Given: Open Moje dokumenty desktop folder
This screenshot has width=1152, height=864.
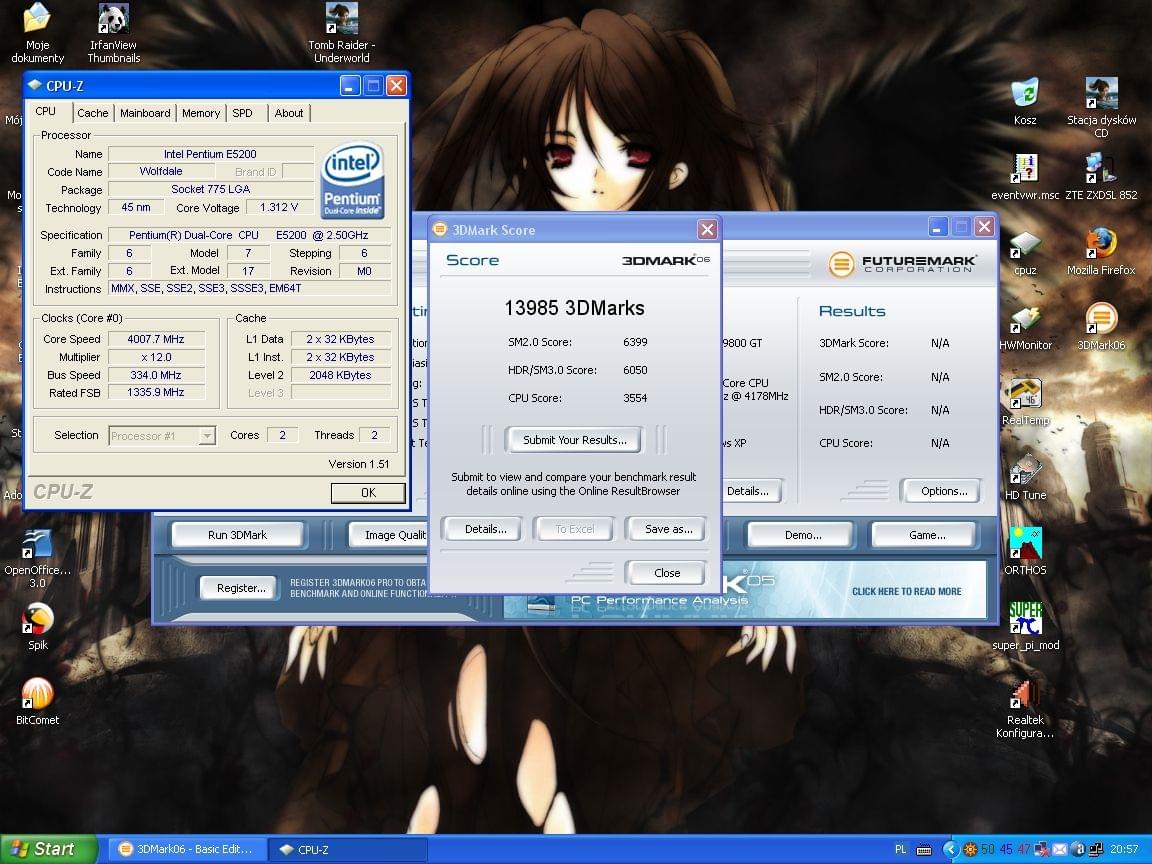Looking at the screenshot, I should pyautogui.click(x=37, y=33).
